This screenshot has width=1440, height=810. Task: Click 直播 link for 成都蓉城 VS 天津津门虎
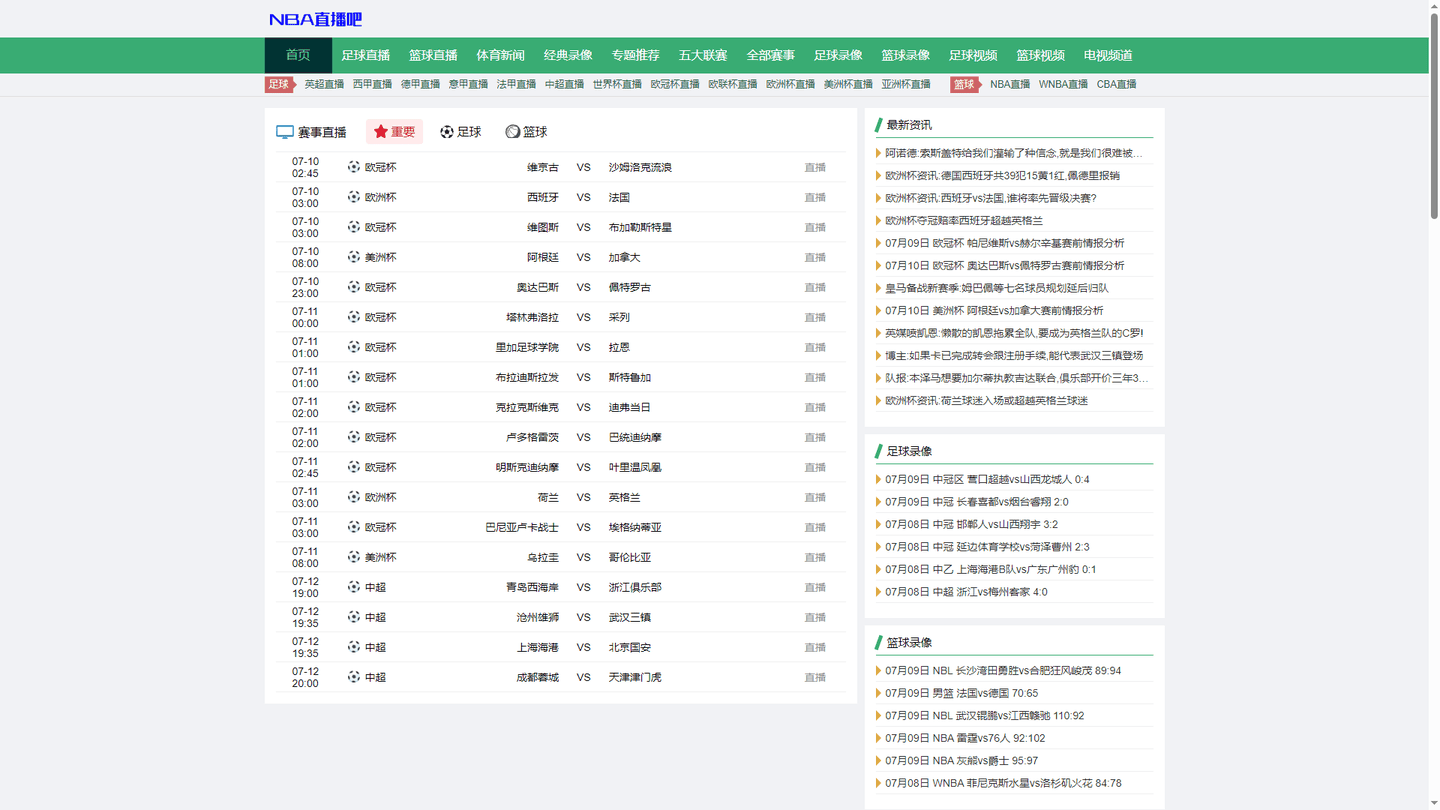(815, 677)
